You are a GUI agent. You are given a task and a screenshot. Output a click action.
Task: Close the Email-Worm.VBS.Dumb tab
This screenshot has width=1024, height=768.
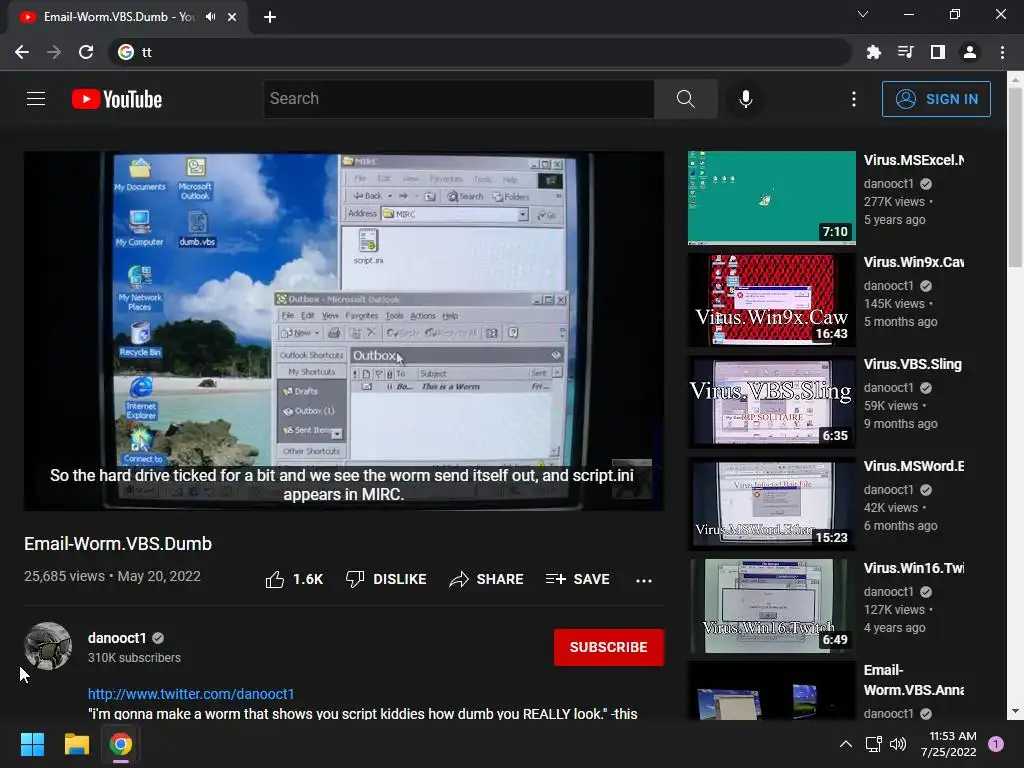(x=232, y=17)
